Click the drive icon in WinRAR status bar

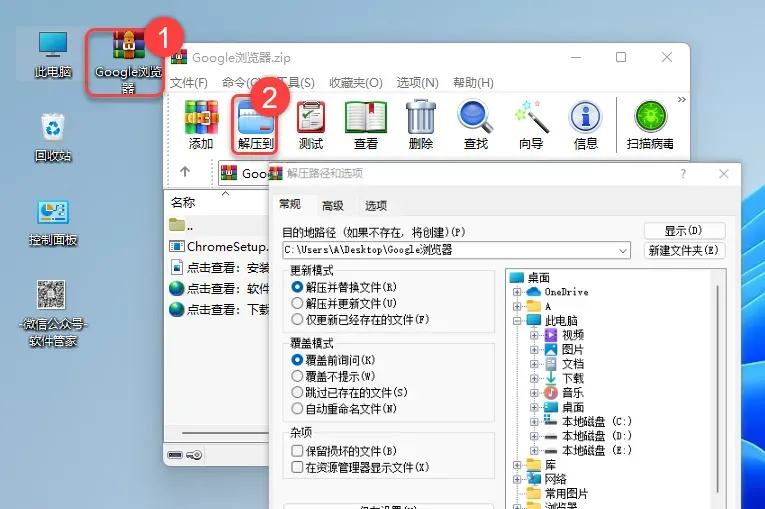(175, 455)
